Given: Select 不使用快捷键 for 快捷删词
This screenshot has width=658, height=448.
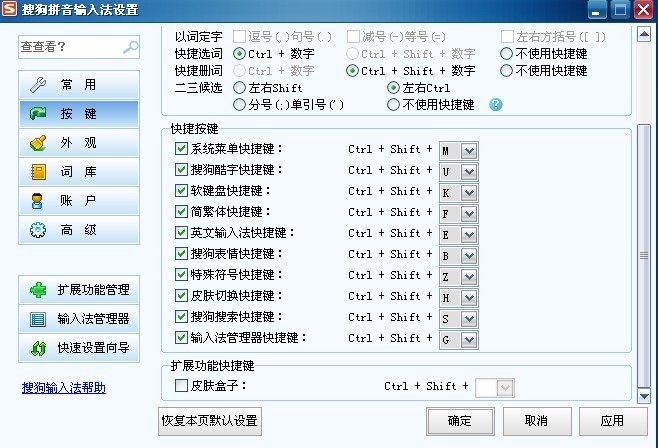Looking at the screenshot, I should 507,70.
